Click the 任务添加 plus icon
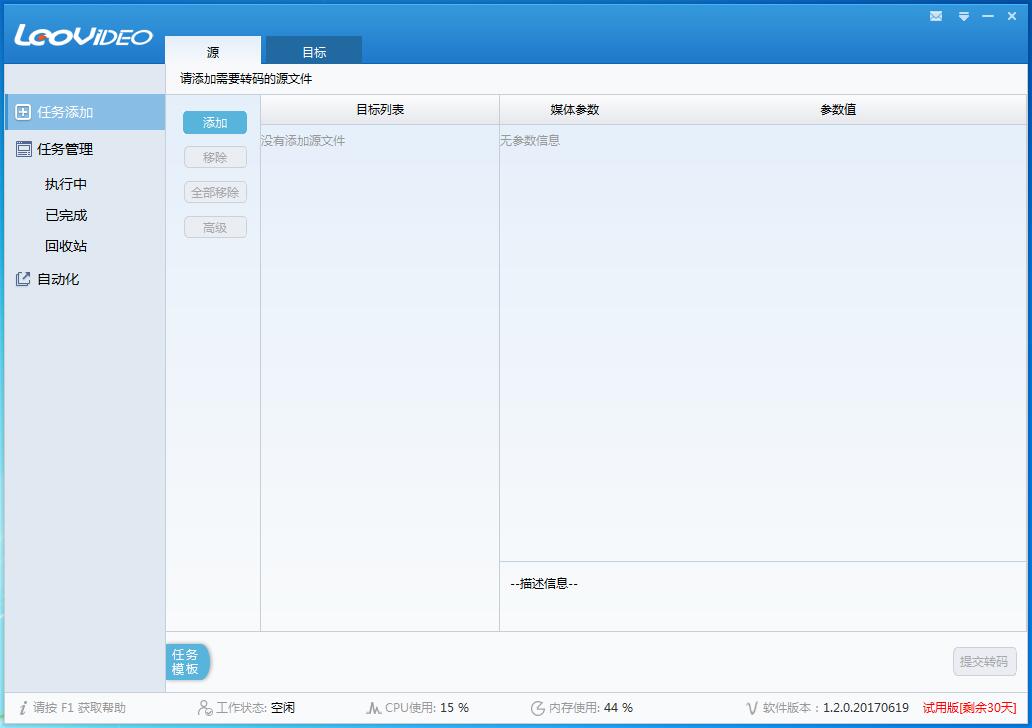The height and width of the screenshot is (728, 1032). coord(23,112)
